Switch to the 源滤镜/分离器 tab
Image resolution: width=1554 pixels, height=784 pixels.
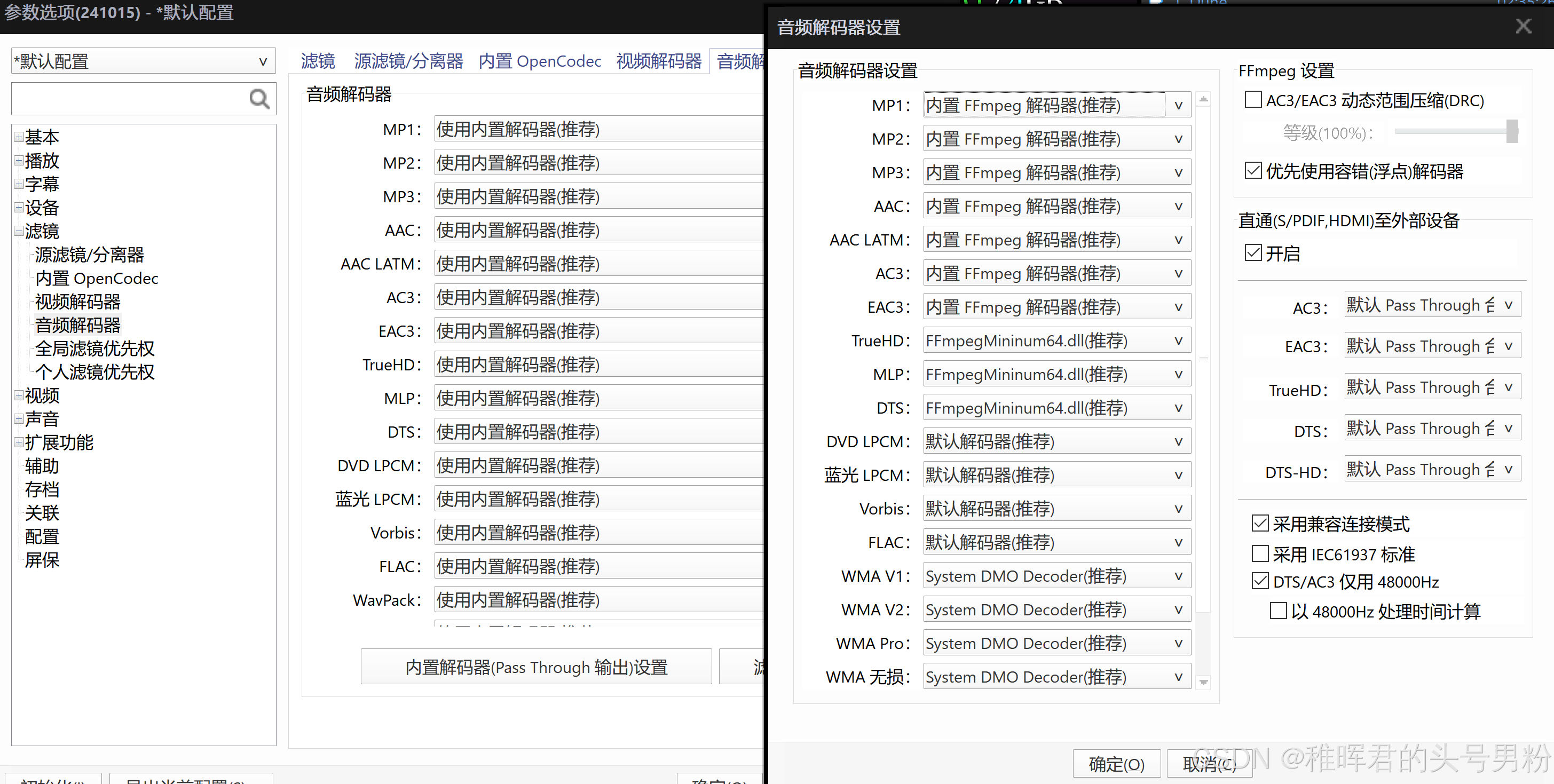coord(408,61)
